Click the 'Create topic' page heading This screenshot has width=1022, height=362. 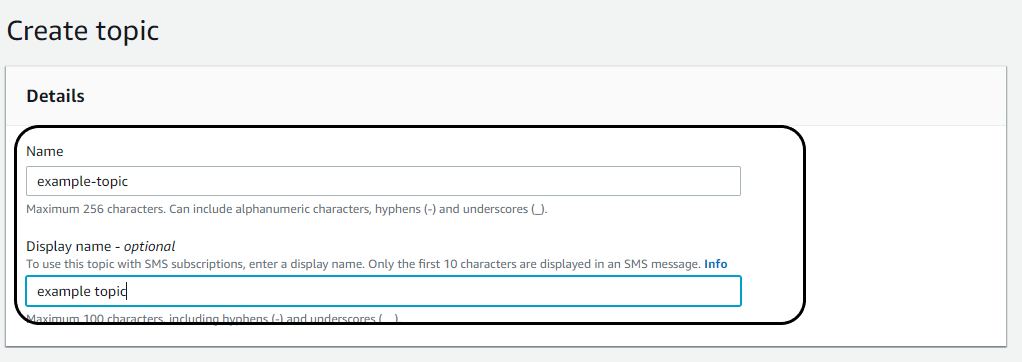click(83, 31)
